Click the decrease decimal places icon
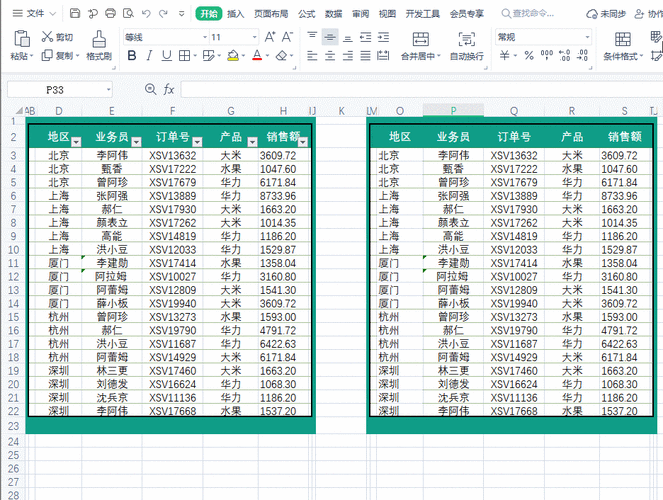Viewport: 663px width, 500px height. 582,55
